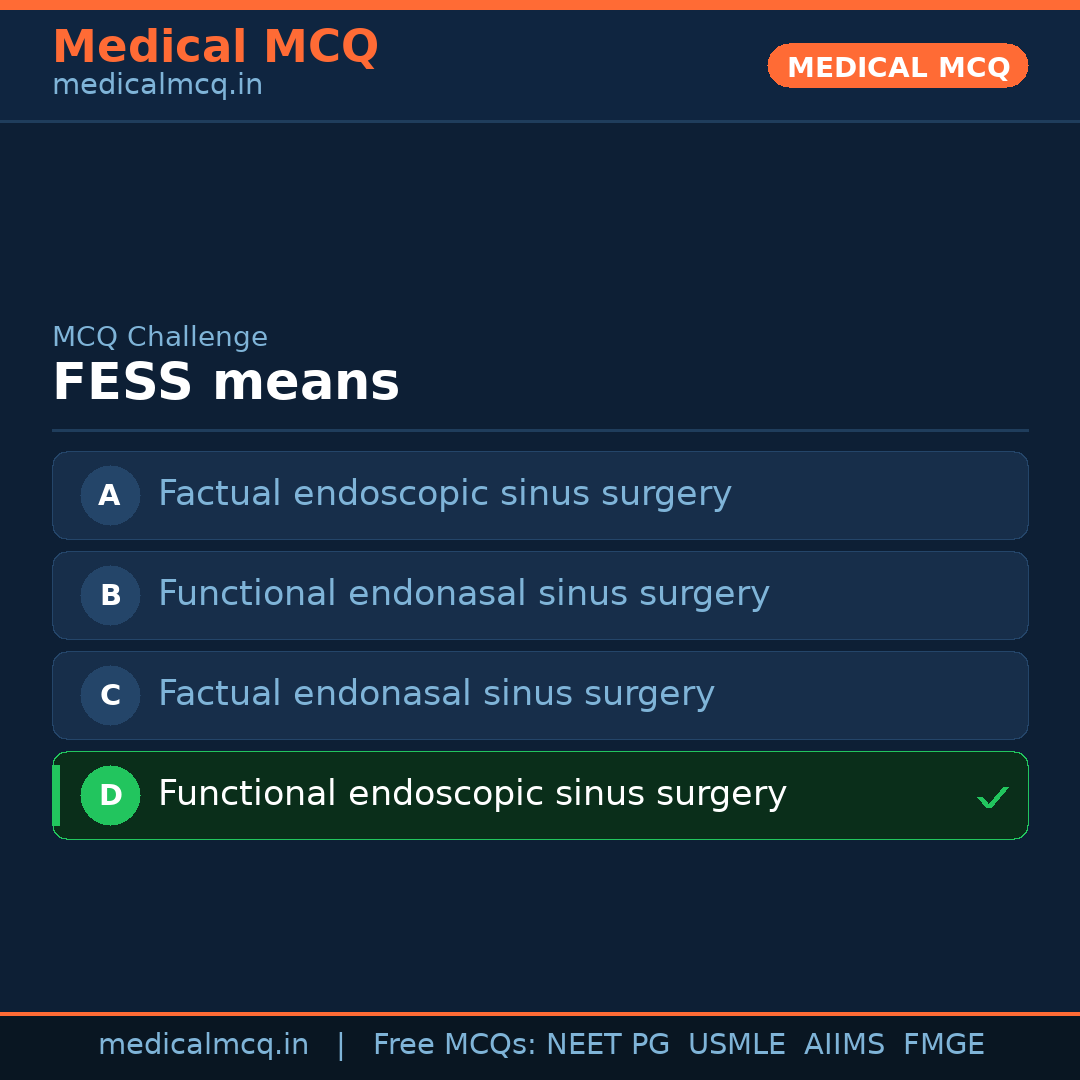Click the letter A circle badge
This screenshot has width=1080, height=1080.
click(x=110, y=495)
